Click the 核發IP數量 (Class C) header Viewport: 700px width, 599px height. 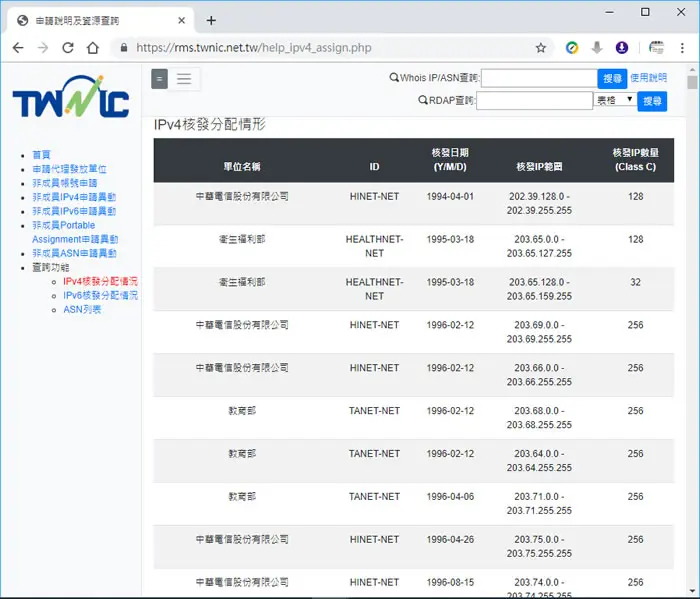[635, 160]
